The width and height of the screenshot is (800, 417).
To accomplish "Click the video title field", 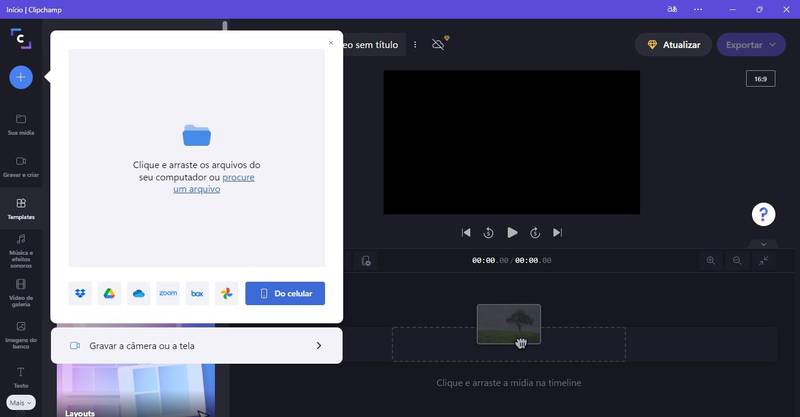I will tap(374, 45).
